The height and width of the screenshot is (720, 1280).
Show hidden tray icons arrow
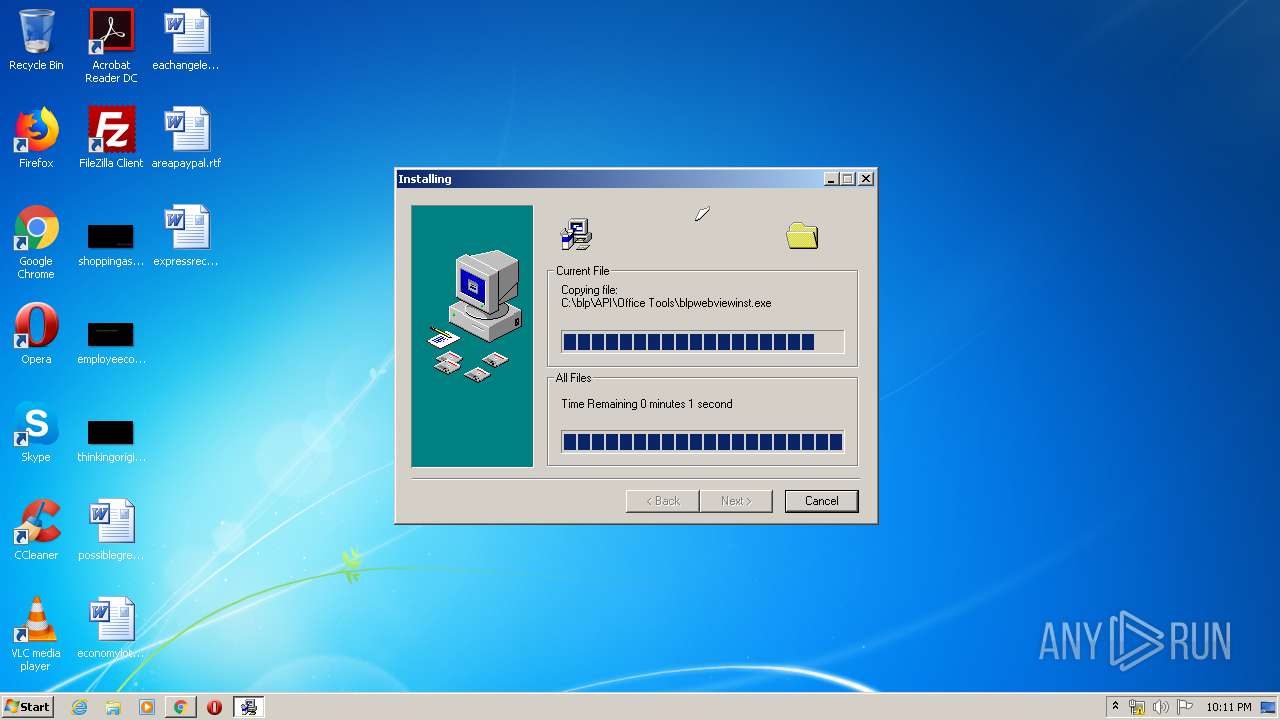click(1115, 707)
